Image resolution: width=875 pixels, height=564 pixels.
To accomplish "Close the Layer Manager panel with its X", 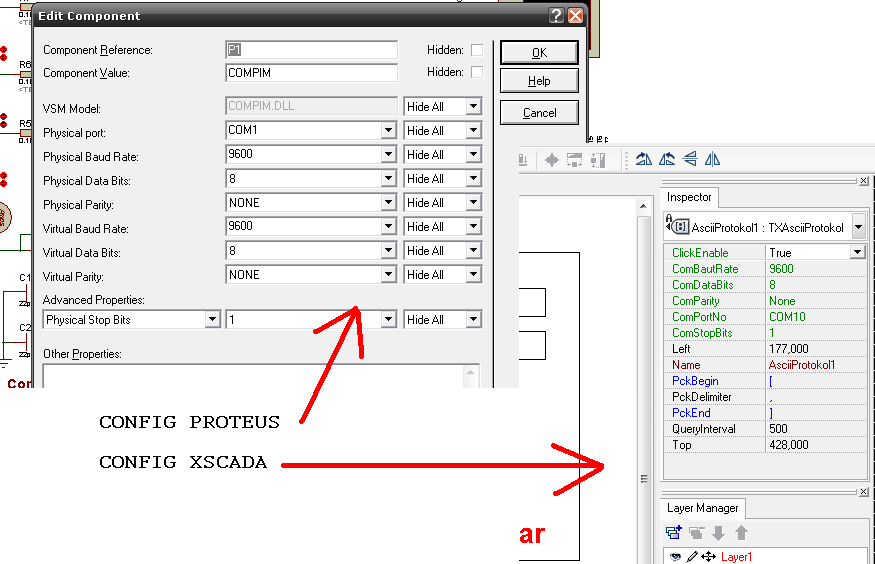I will pos(863,491).
